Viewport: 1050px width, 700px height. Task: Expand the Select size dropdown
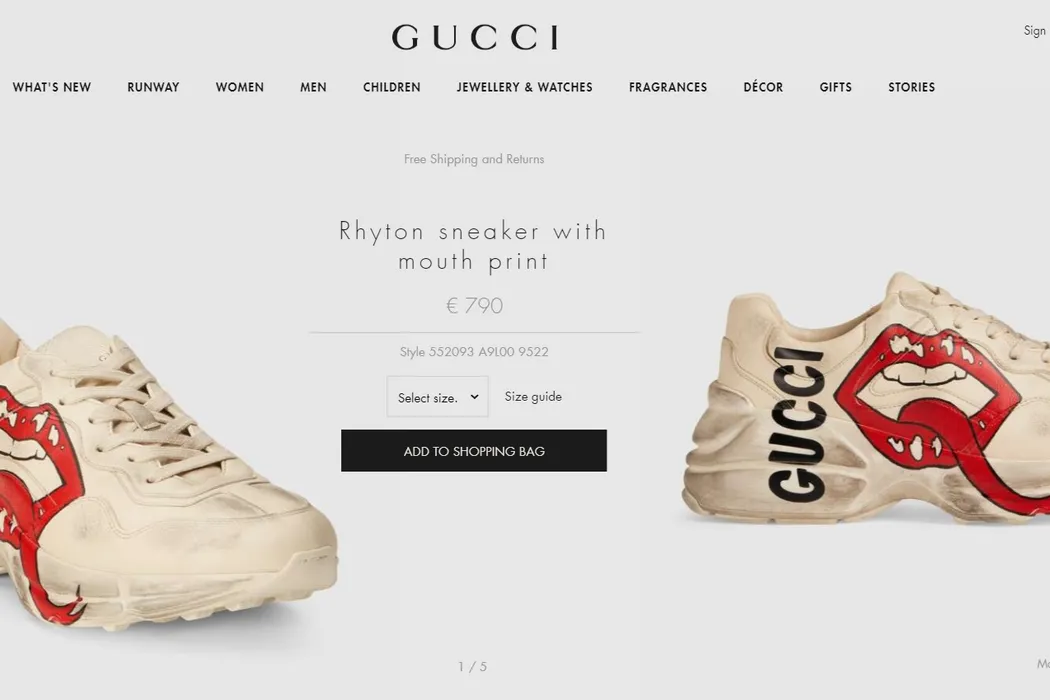coord(437,397)
